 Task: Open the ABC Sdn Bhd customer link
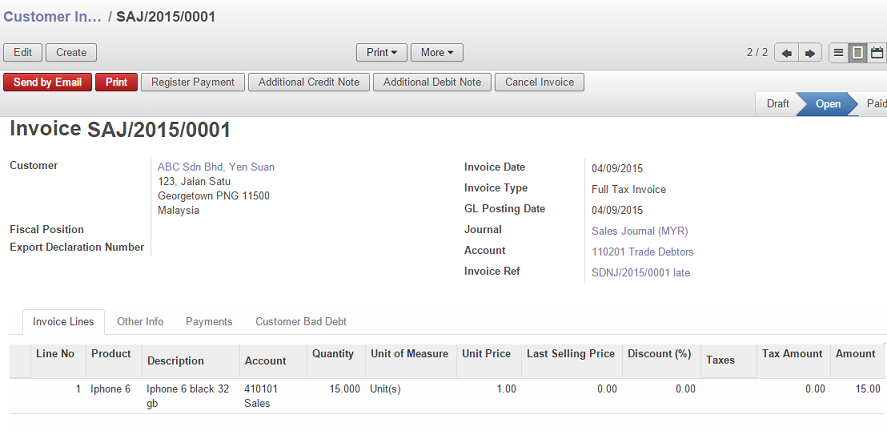point(216,167)
